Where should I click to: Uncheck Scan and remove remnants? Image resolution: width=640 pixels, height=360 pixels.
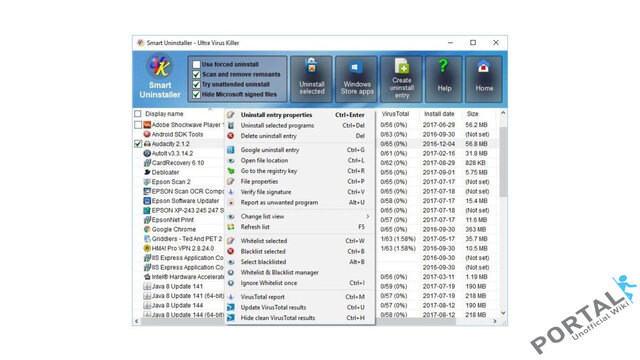pyautogui.click(x=196, y=74)
